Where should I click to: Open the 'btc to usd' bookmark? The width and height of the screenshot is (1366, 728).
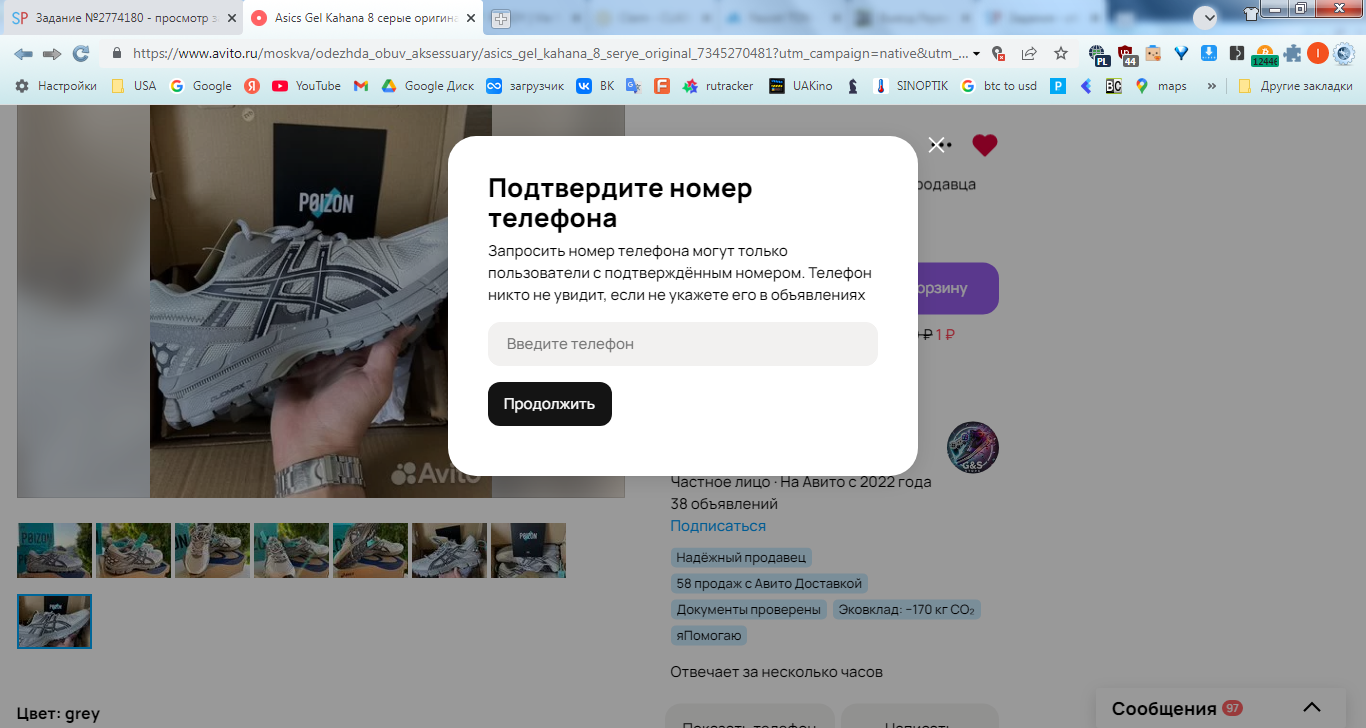pos(998,86)
